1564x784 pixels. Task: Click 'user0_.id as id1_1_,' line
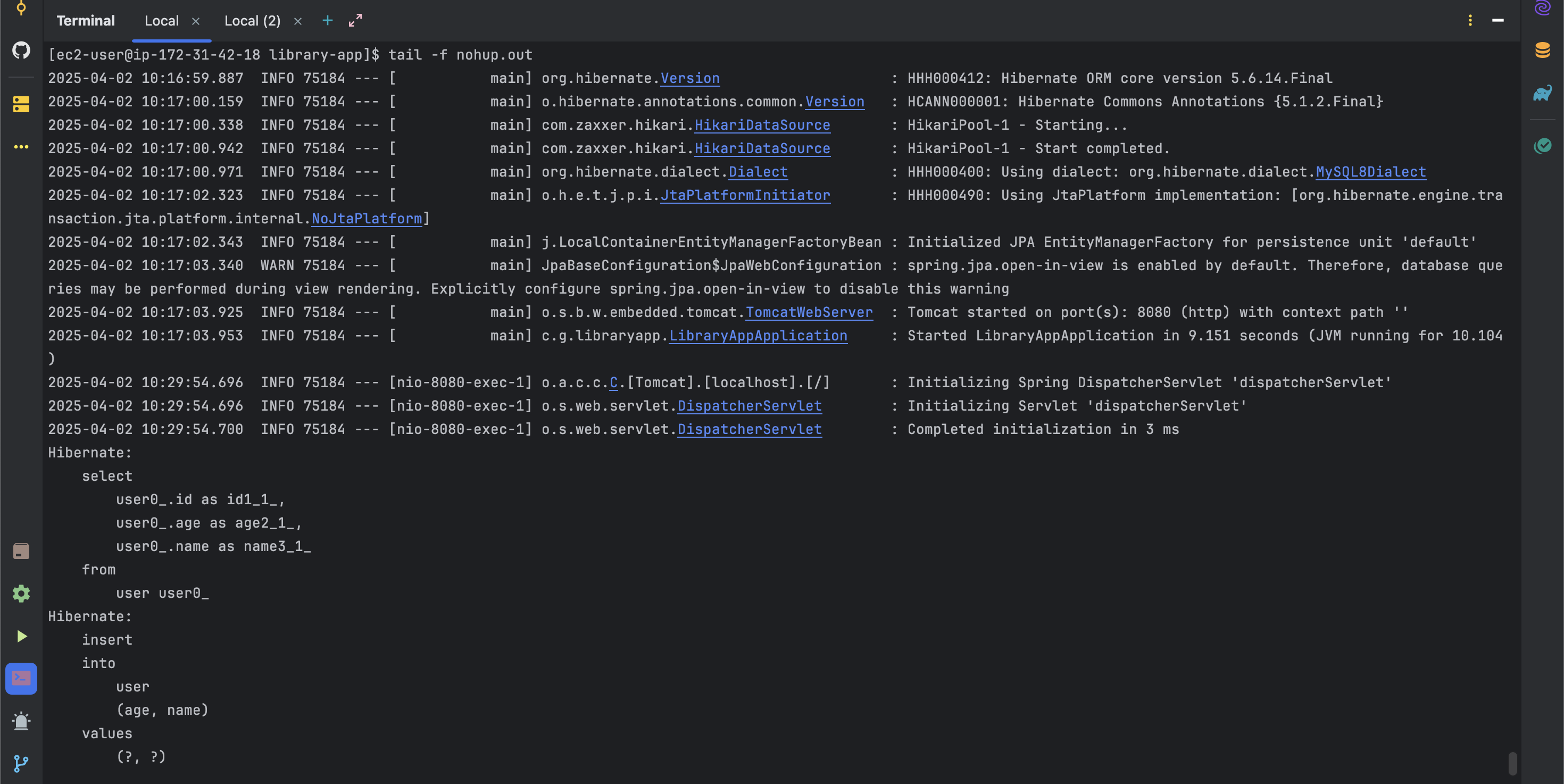pyautogui.click(x=201, y=500)
